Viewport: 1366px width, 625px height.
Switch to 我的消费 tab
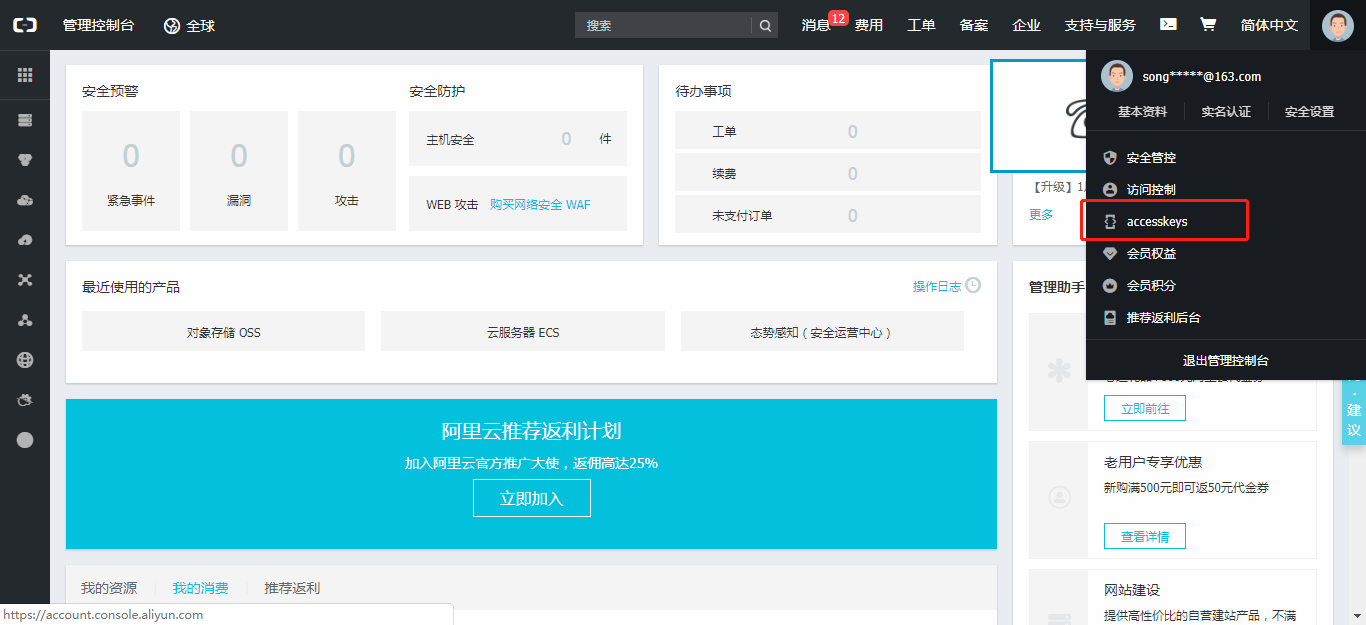200,588
